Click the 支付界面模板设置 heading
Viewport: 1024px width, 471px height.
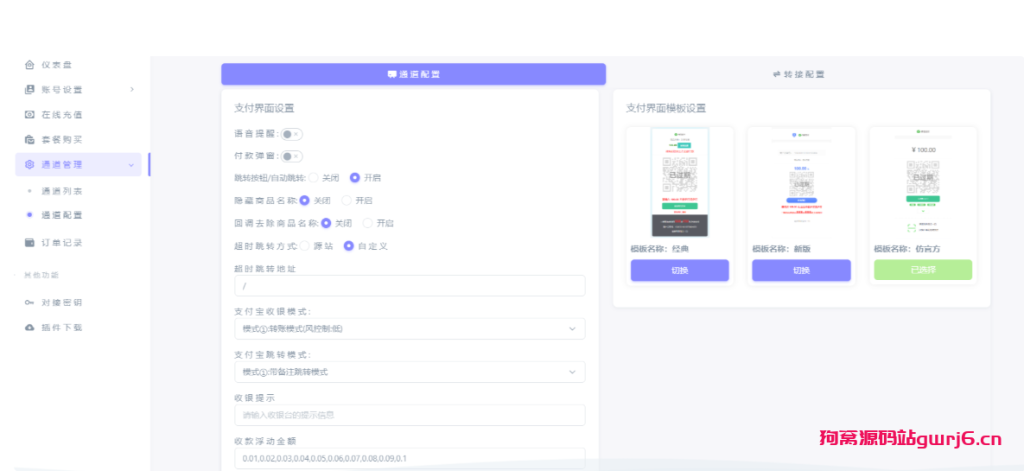point(665,108)
